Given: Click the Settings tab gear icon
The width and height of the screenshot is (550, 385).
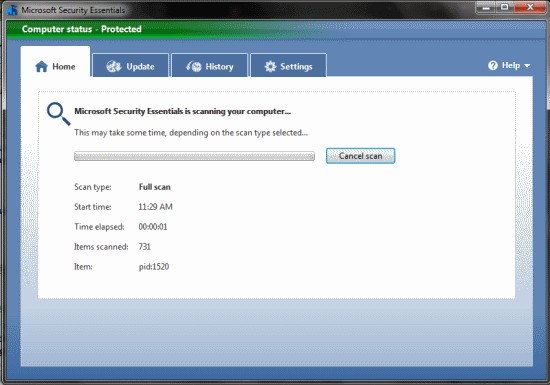Looking at the screenshot, I should (270, 66).
